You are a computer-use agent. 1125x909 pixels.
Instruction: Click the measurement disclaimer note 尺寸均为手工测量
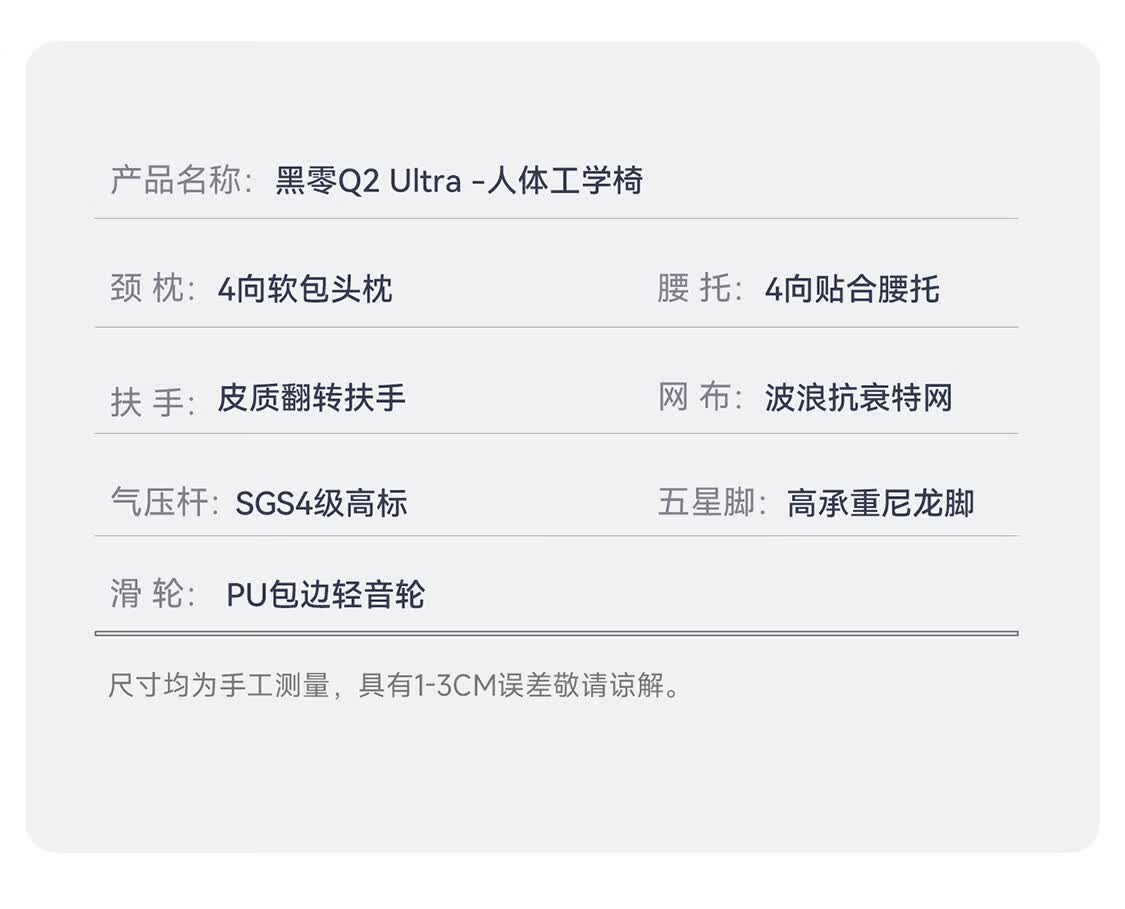(x=219, y=686)
